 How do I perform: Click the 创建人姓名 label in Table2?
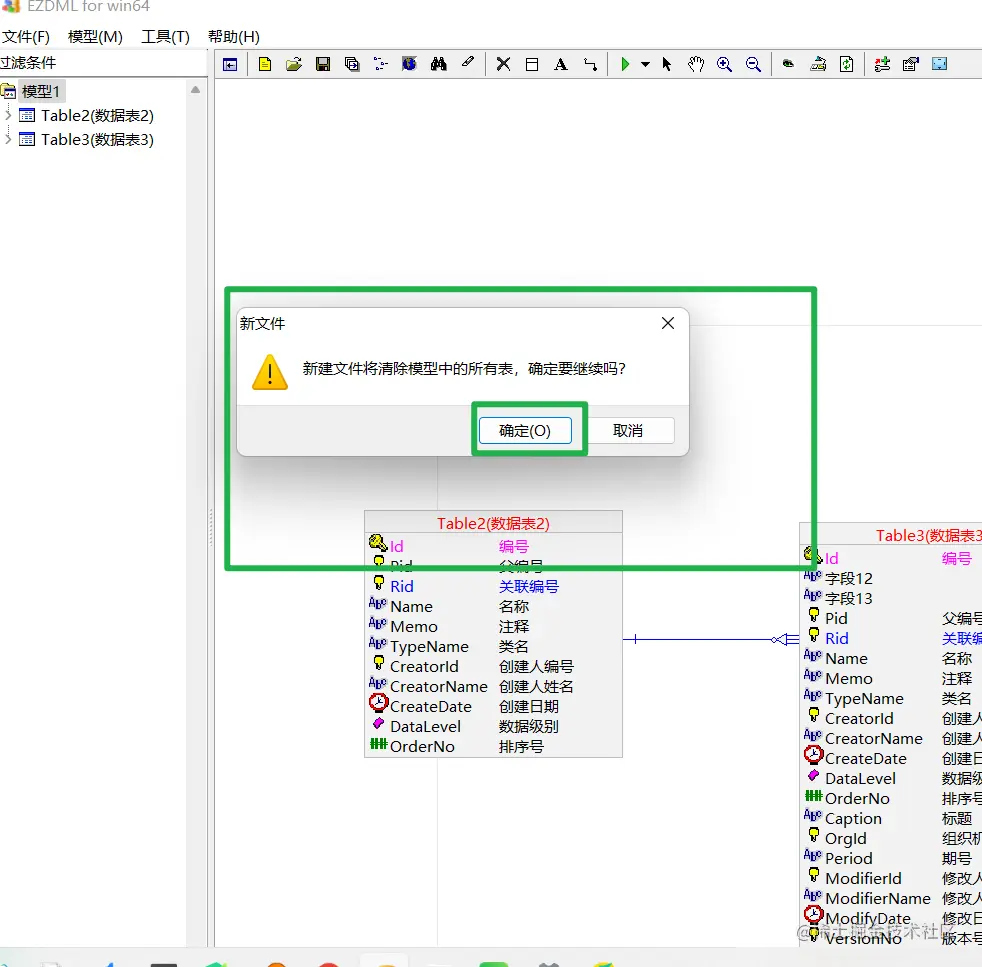tap(536, 686)
